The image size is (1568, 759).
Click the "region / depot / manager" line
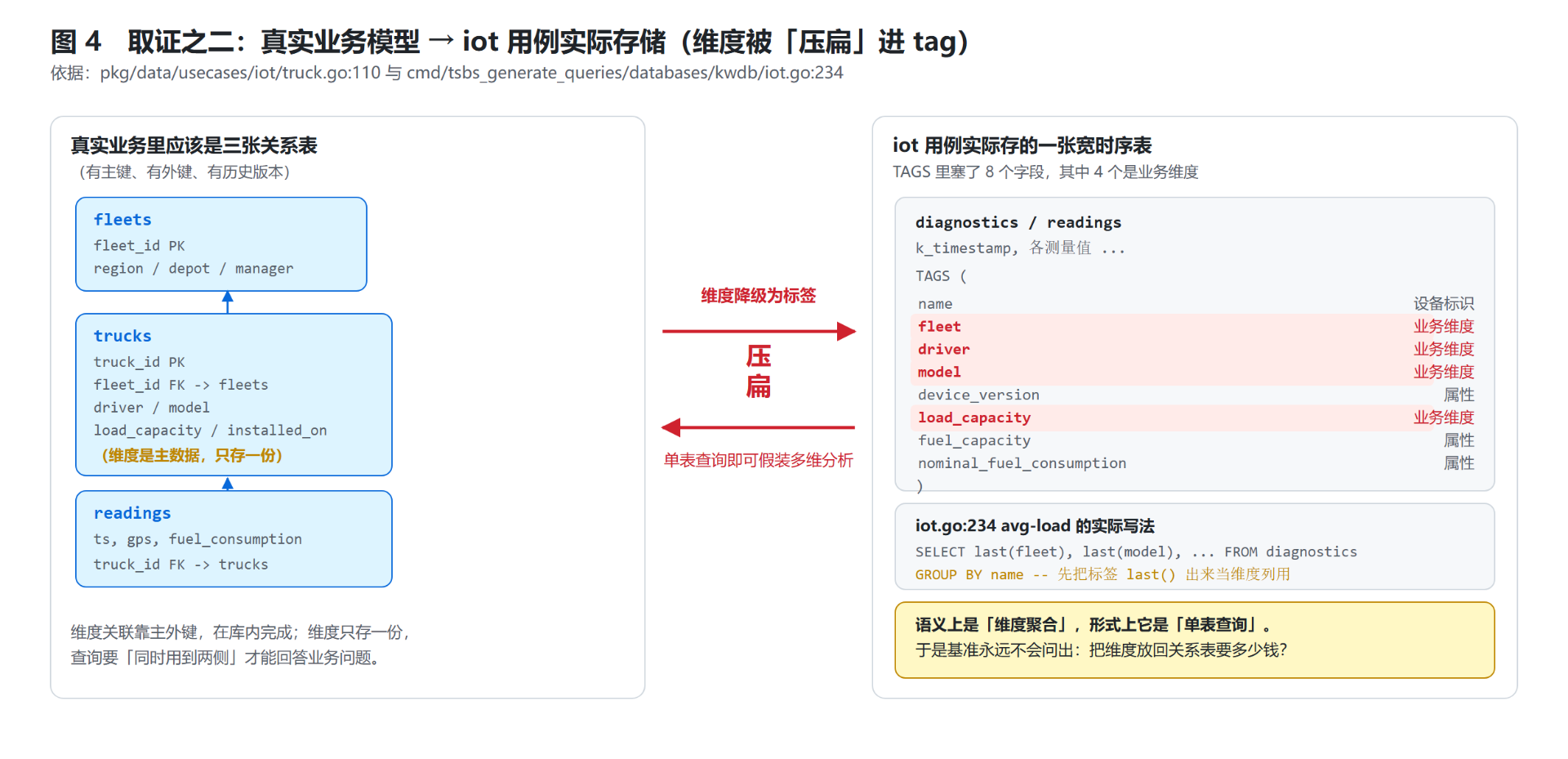(x=194, y=269)
